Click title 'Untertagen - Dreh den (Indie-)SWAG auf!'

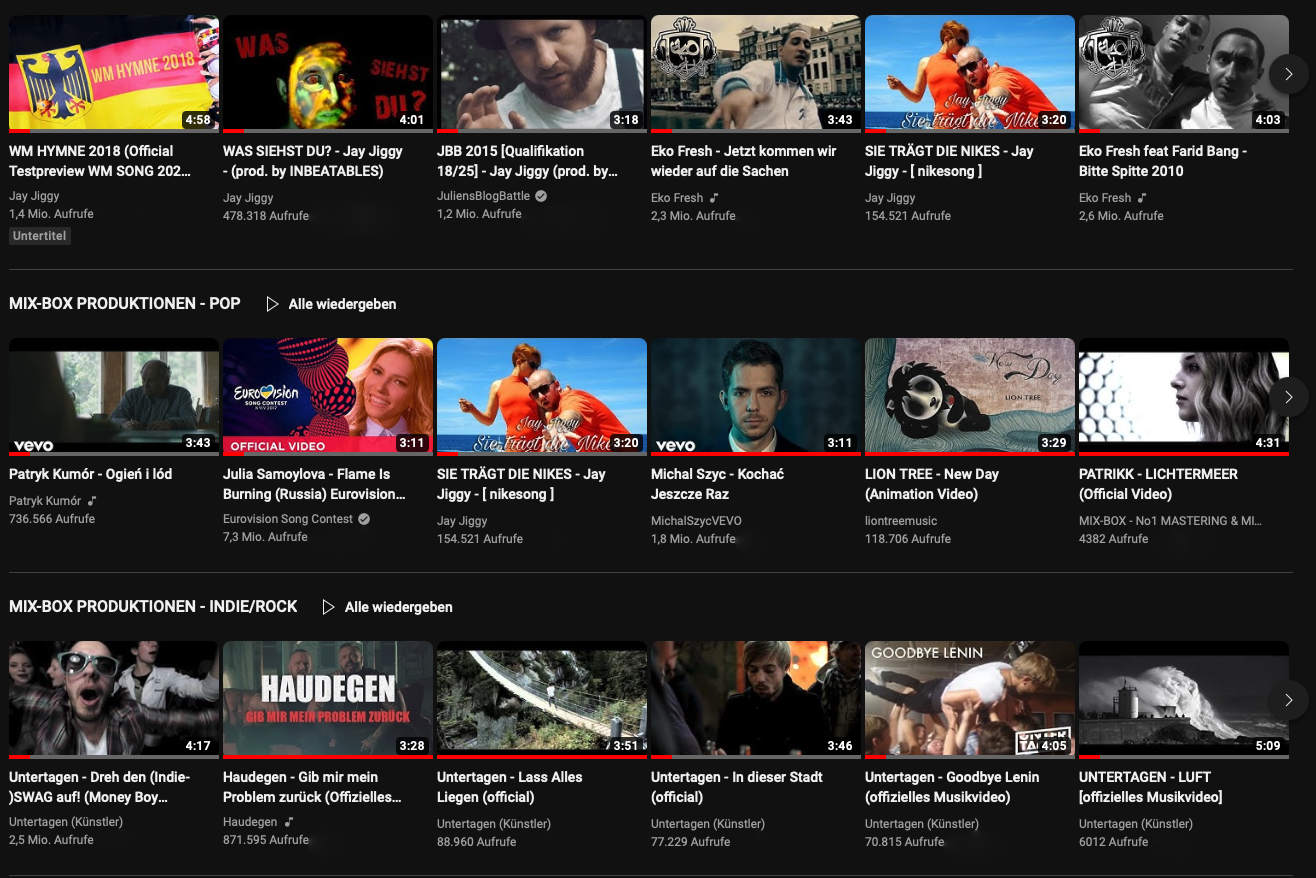click(x=100, y=787)
